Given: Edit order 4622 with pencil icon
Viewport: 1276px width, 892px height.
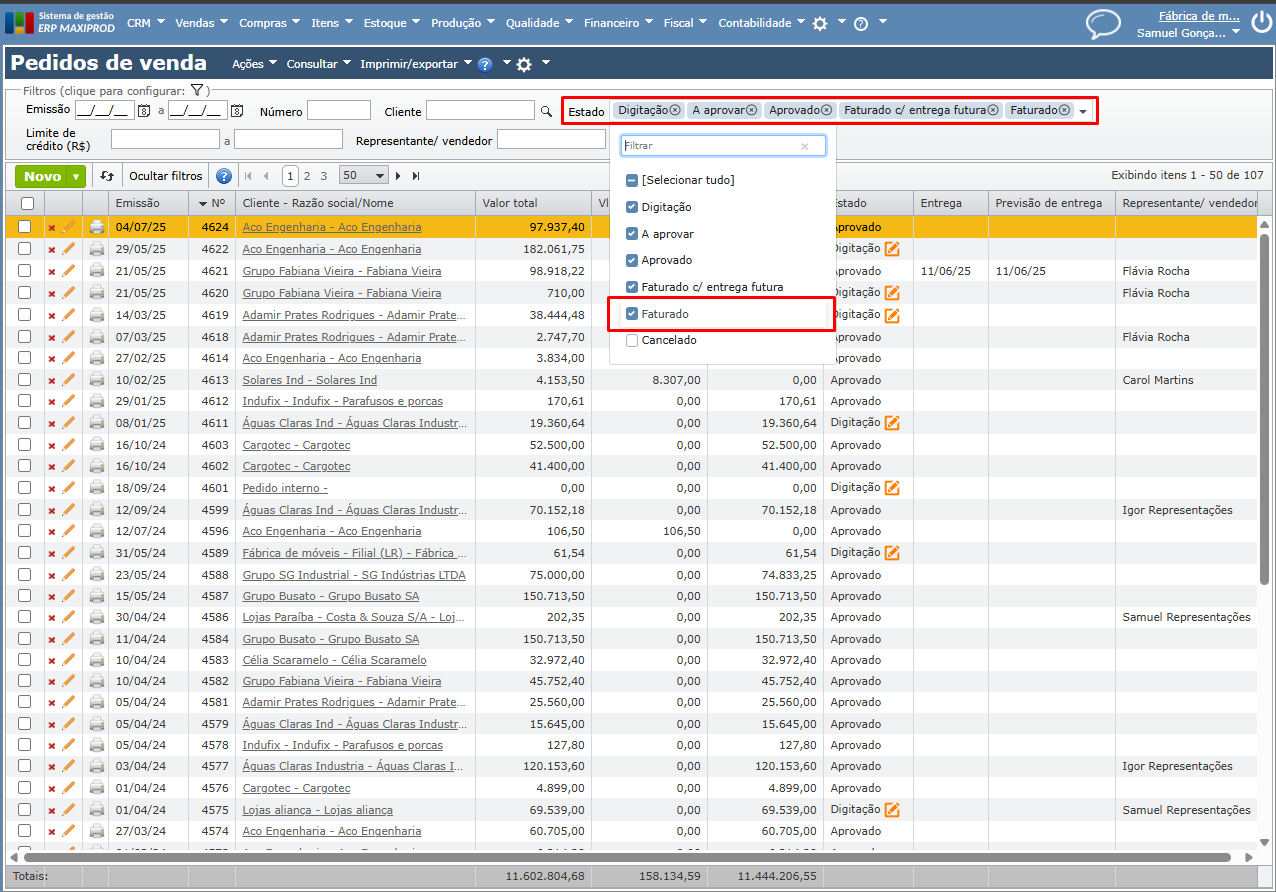Looking at the screenshot, I should coord(69,249).
